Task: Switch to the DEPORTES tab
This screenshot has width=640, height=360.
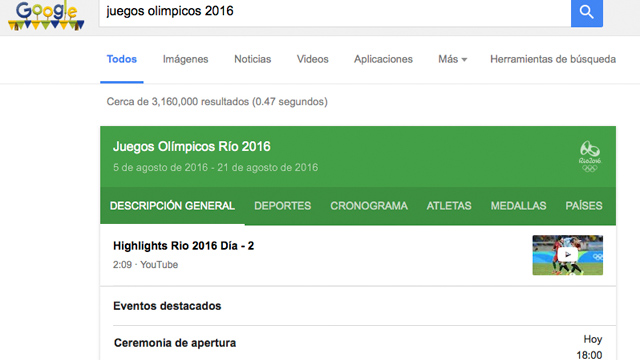Action: [x=282, y=206]
